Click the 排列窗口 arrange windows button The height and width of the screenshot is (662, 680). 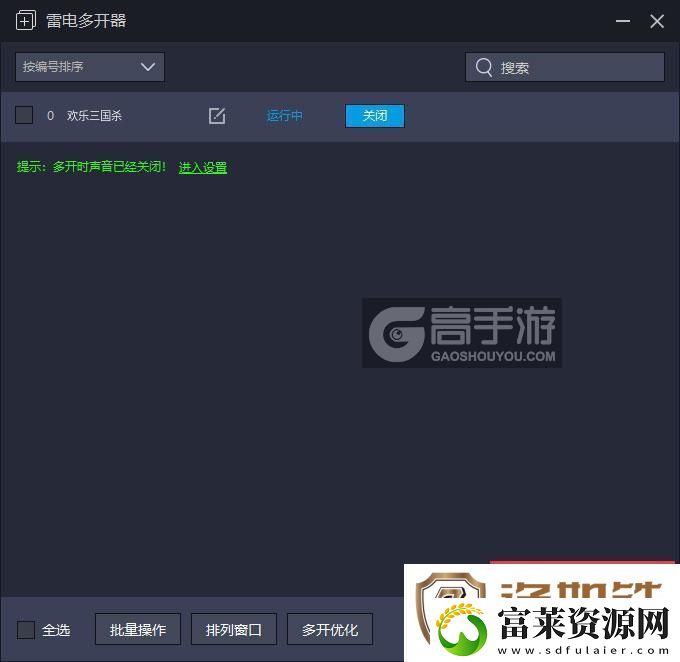point(234,629)
